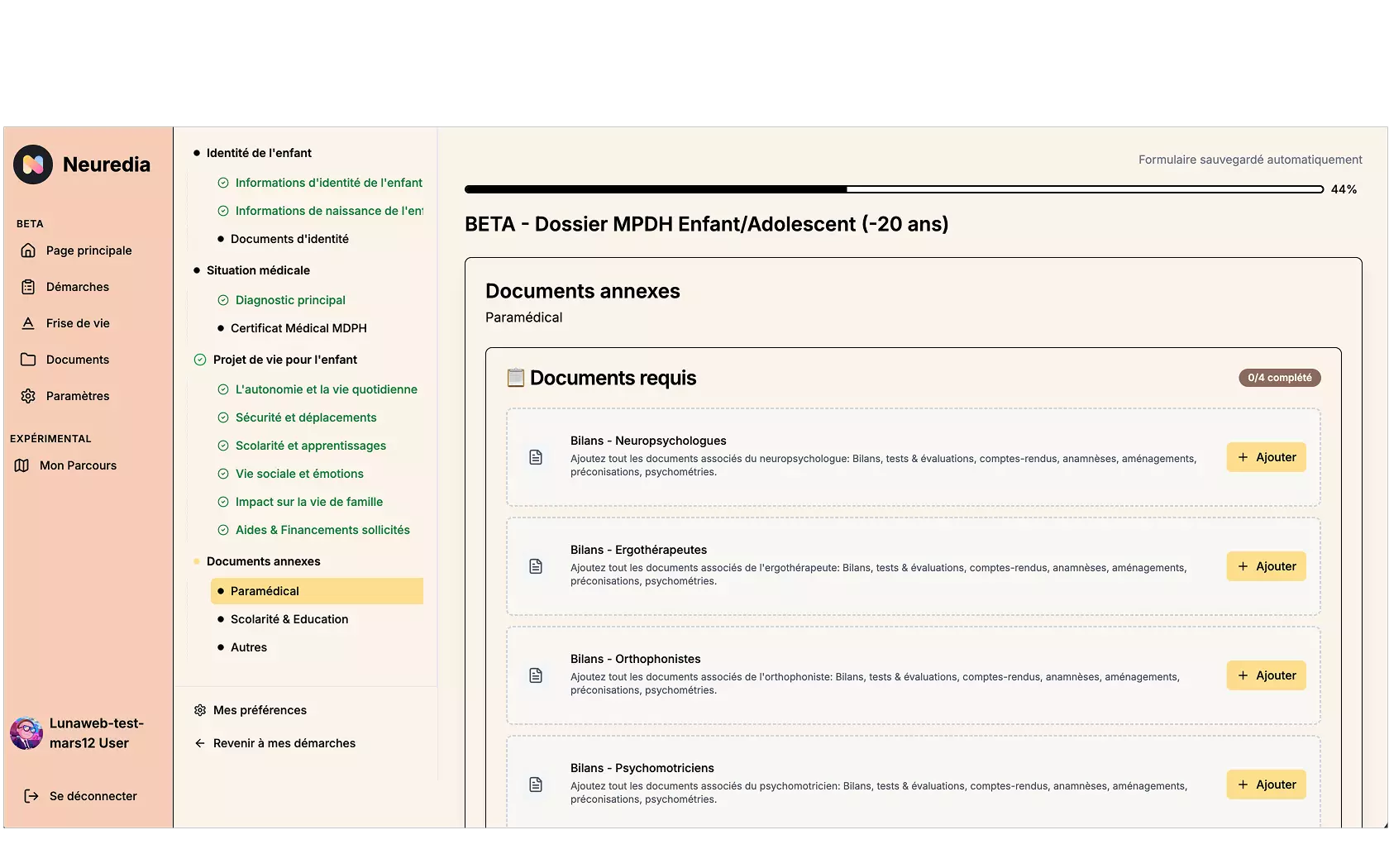Click the check icon beside Diagnostic principal
This screenshot has height=868, width=1389.
click(x=223, y=300)
